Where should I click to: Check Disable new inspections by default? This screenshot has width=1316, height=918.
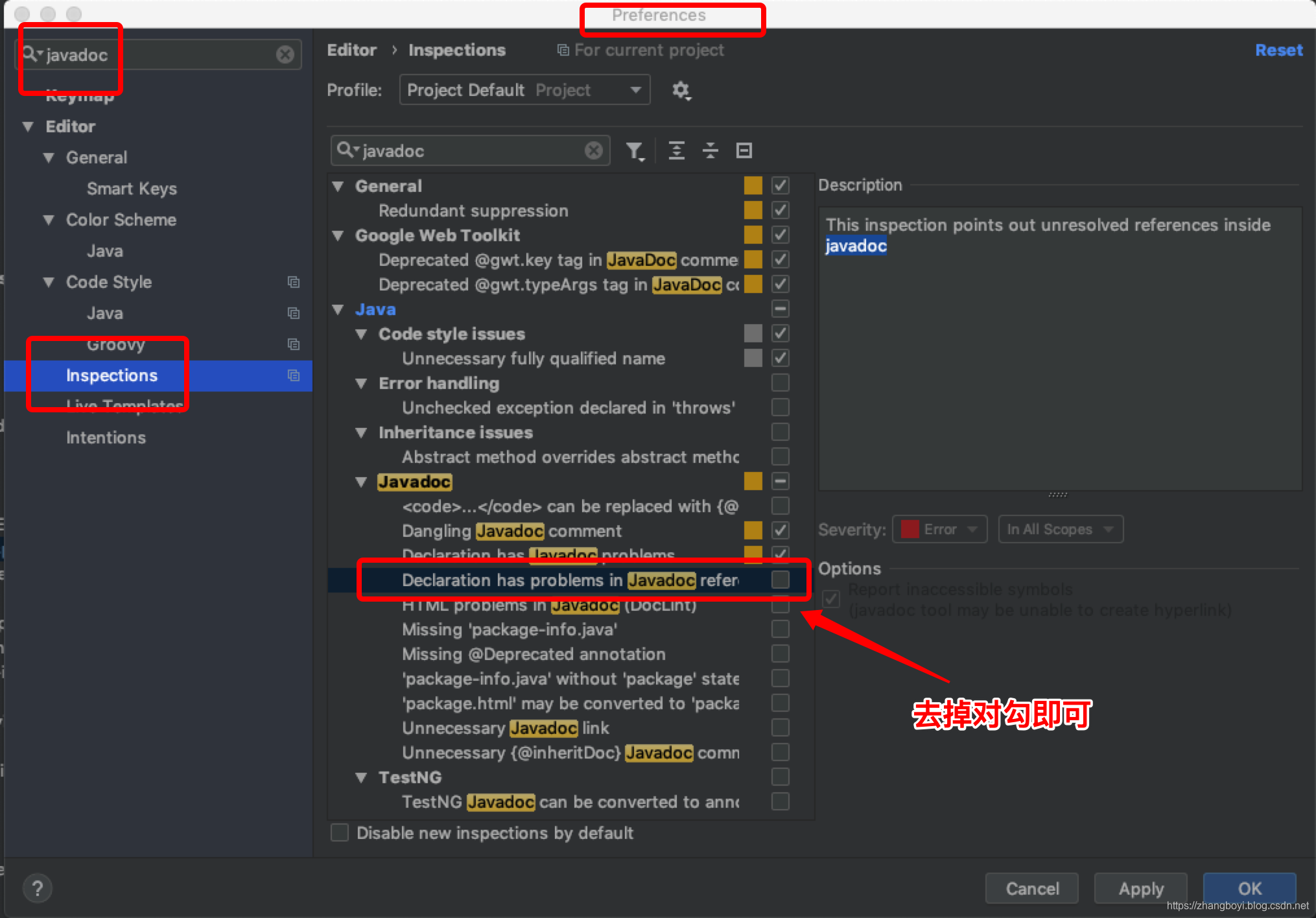pos(339,832)
